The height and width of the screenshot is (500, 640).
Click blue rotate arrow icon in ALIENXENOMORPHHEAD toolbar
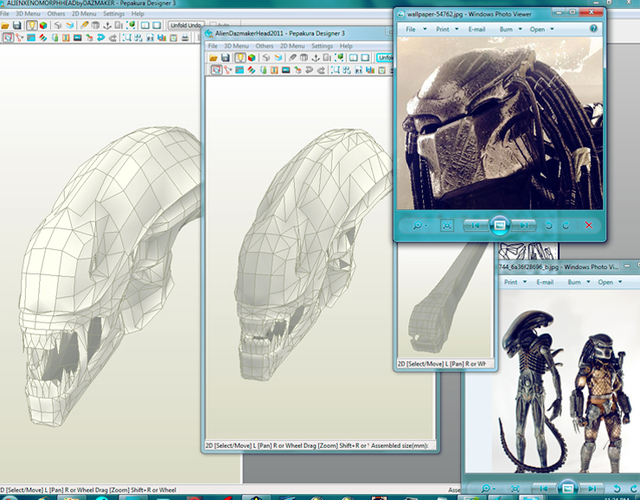(101, 38)
